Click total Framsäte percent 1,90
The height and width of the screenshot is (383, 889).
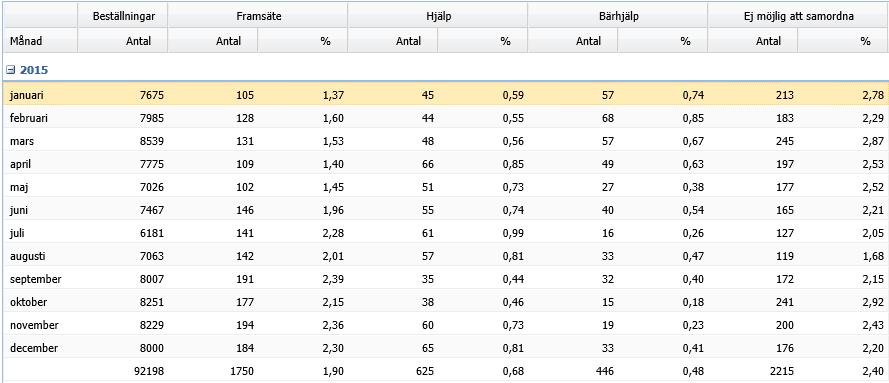pos(333,372)
